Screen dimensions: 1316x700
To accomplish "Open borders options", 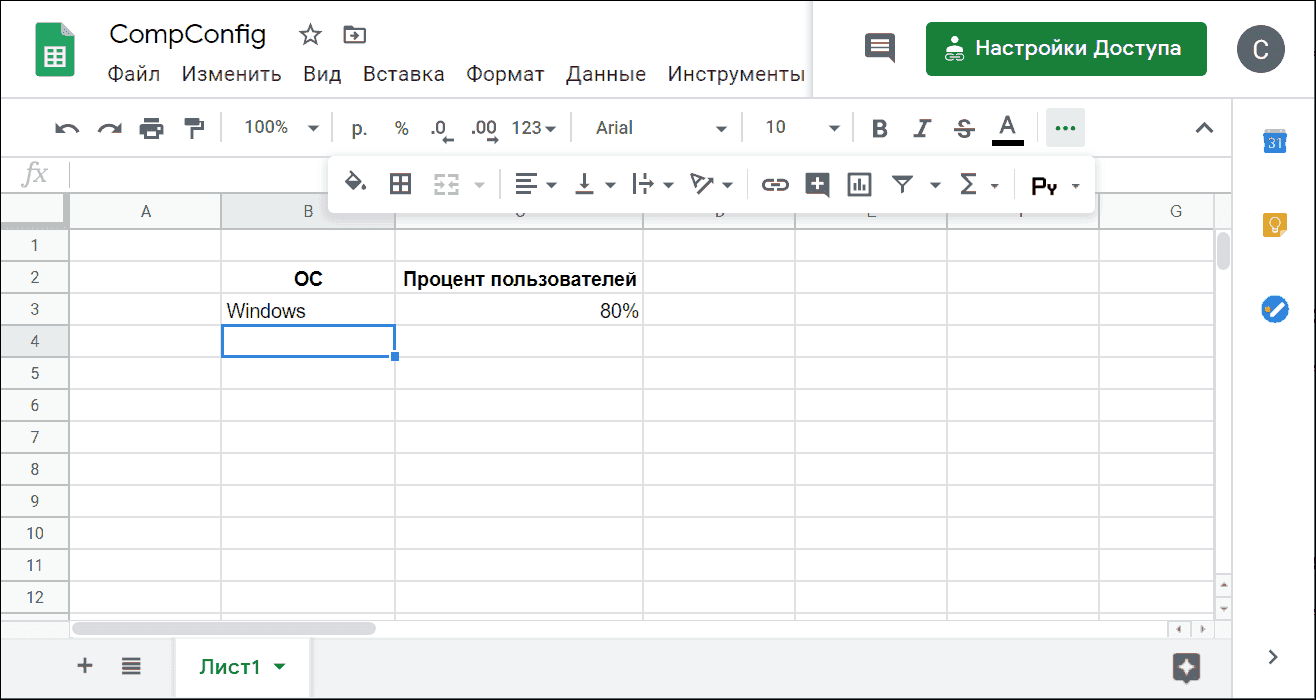I will coord(400,184).
